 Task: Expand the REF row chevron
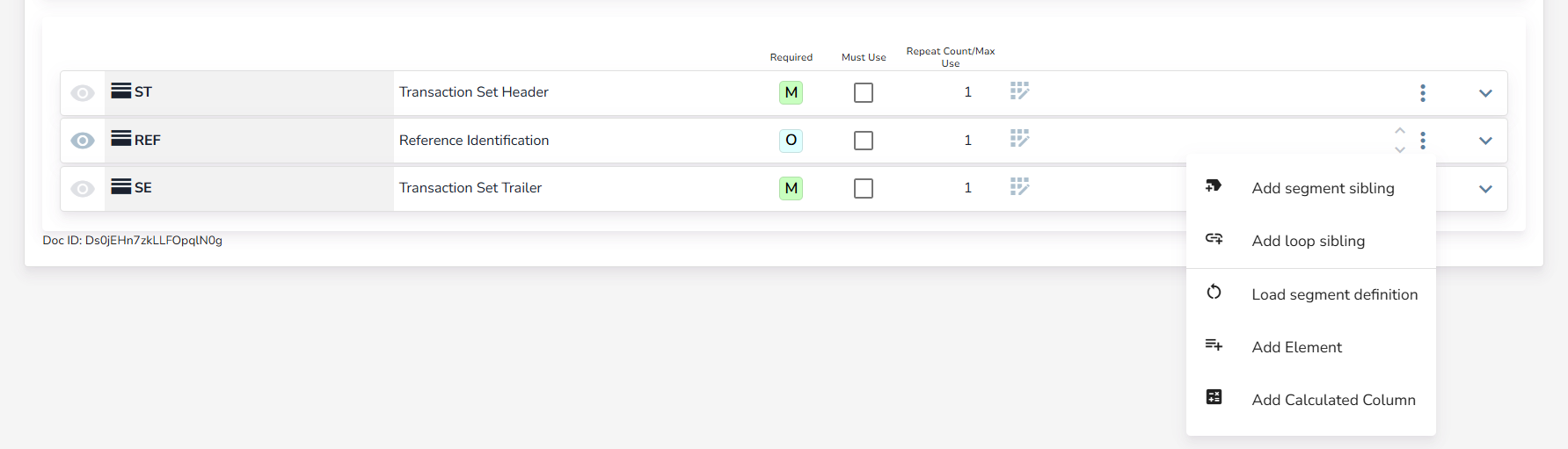[1485, 141]
